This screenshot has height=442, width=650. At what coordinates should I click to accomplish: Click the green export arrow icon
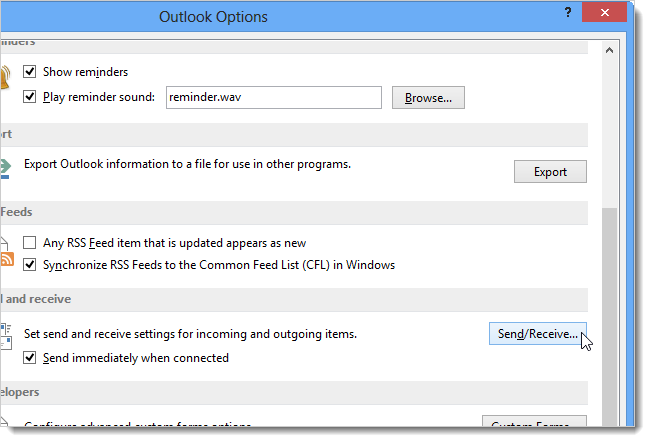tap(5, 168)
